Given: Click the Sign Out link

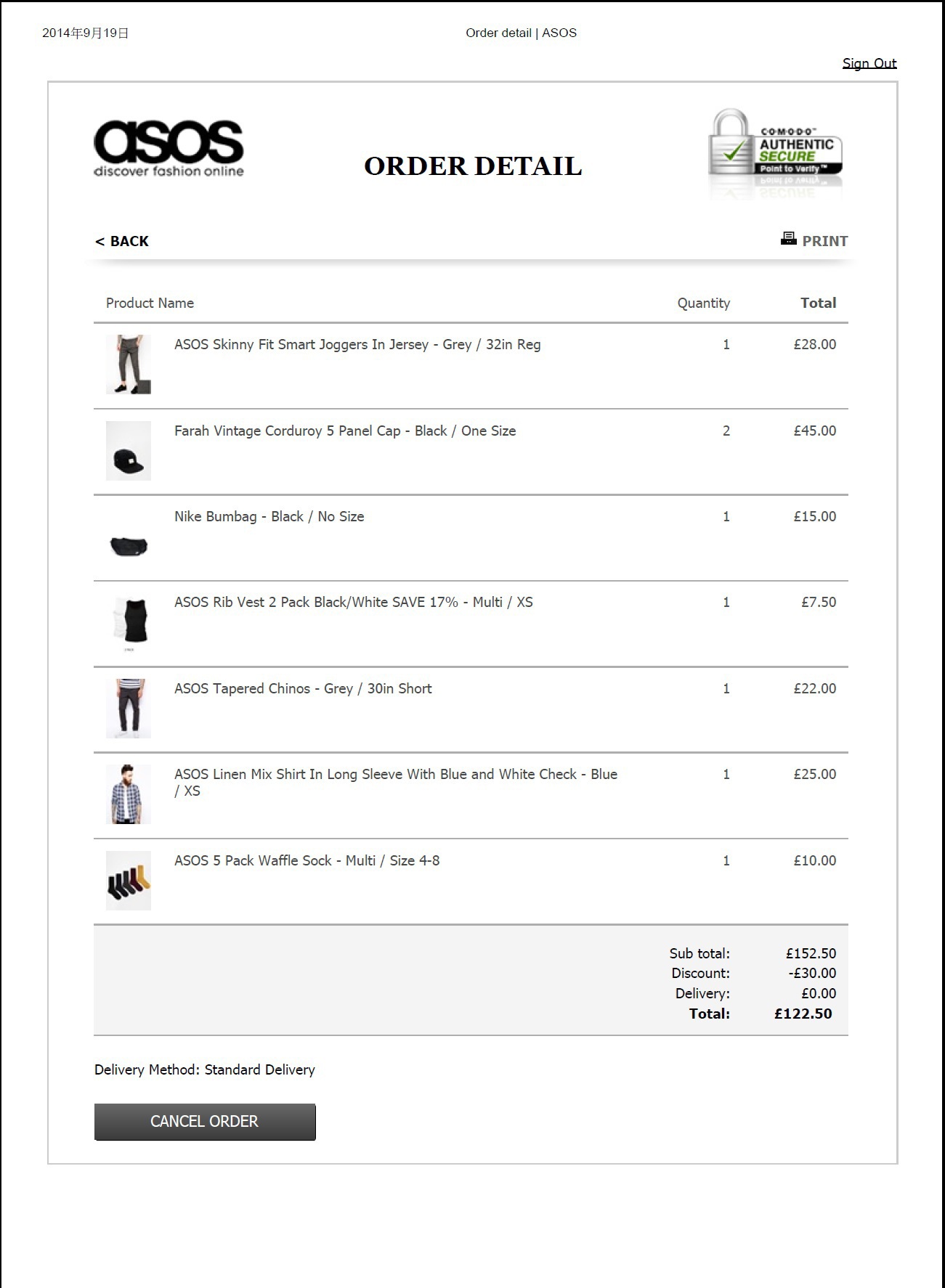Looking at the screenshot, I should pos(869,63).
